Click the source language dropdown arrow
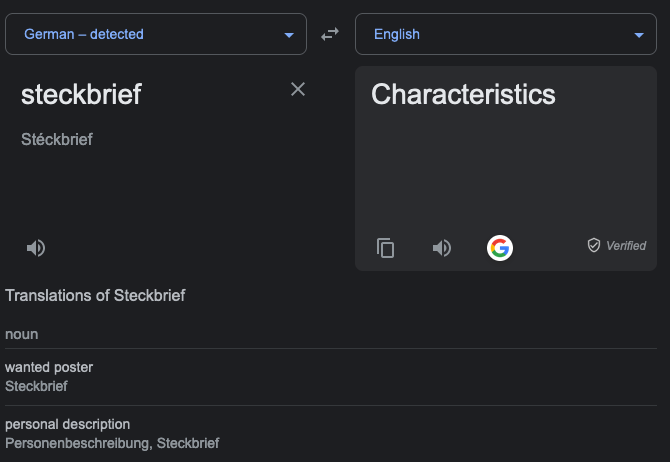Screen dimensions: 670x462 click(x=289, y=35)
